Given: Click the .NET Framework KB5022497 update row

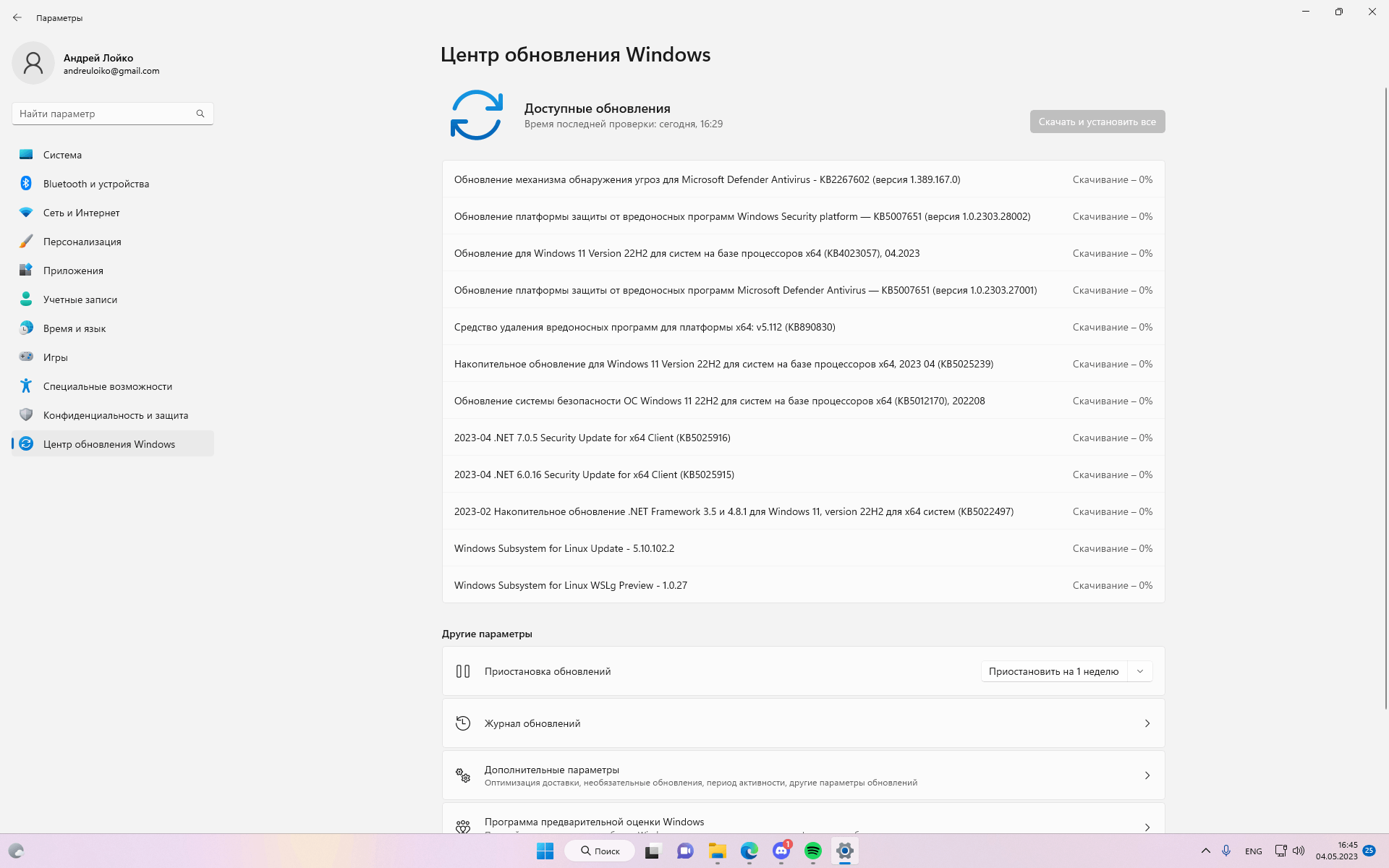Looking at the screenshot, I should coord(804,511).
